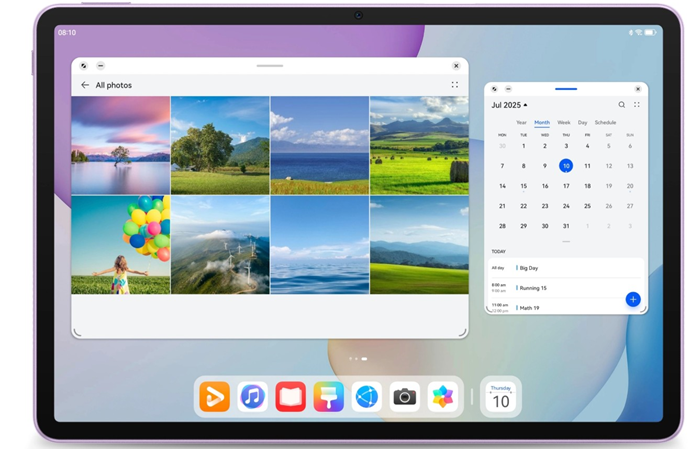Open the red Books app
The image size is (691, 449).
point(290,397)
